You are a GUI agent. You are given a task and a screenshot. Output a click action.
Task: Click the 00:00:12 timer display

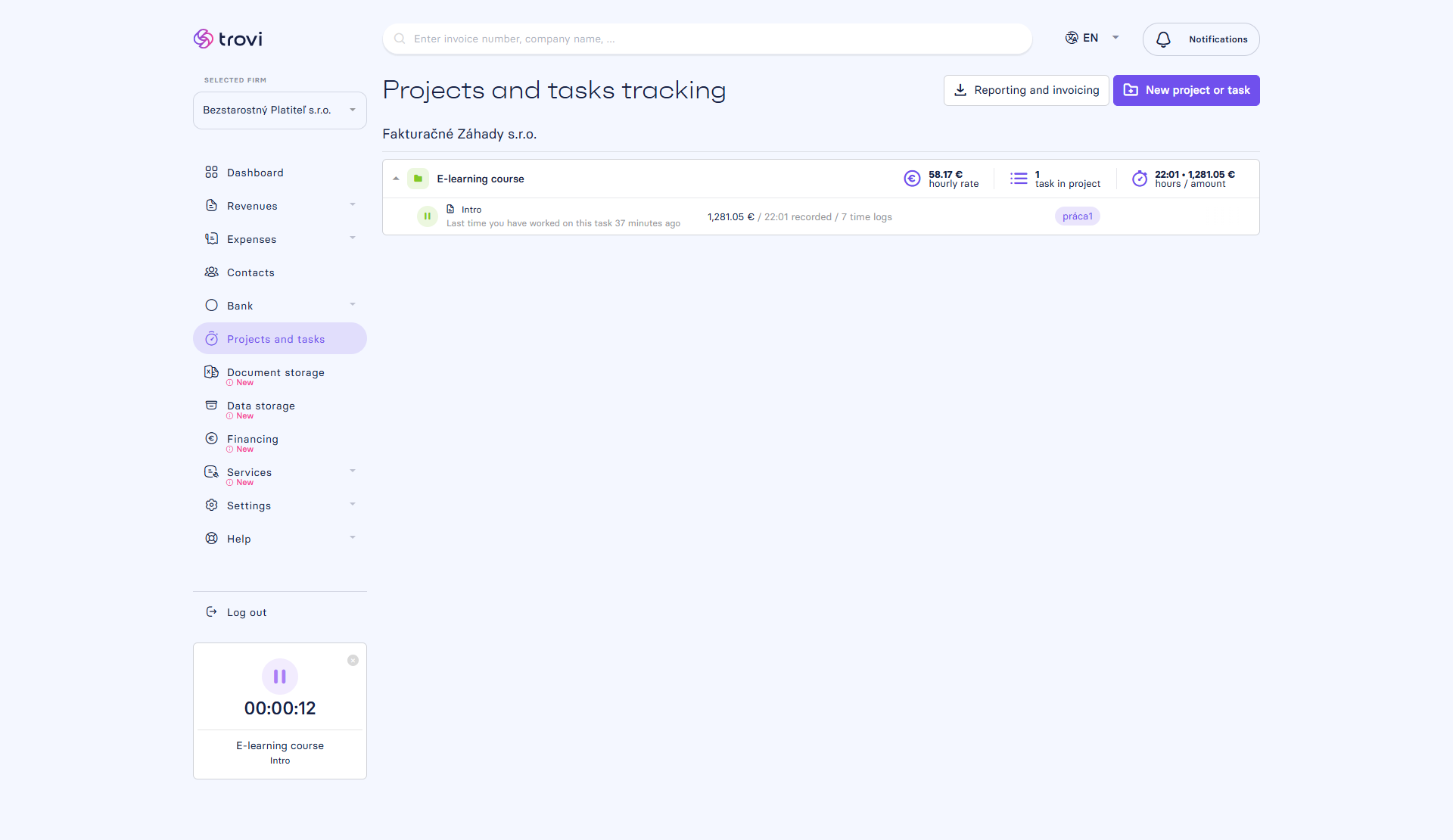pyautogui.click(x=280, y=708)
